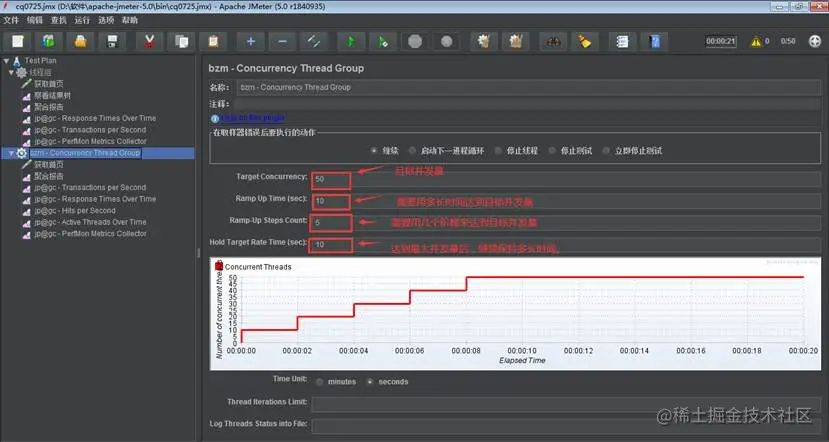The width and height of the screenshot is (829, 442).
Task: Click the Test Plan flask icon
Action: click(17, 61)
